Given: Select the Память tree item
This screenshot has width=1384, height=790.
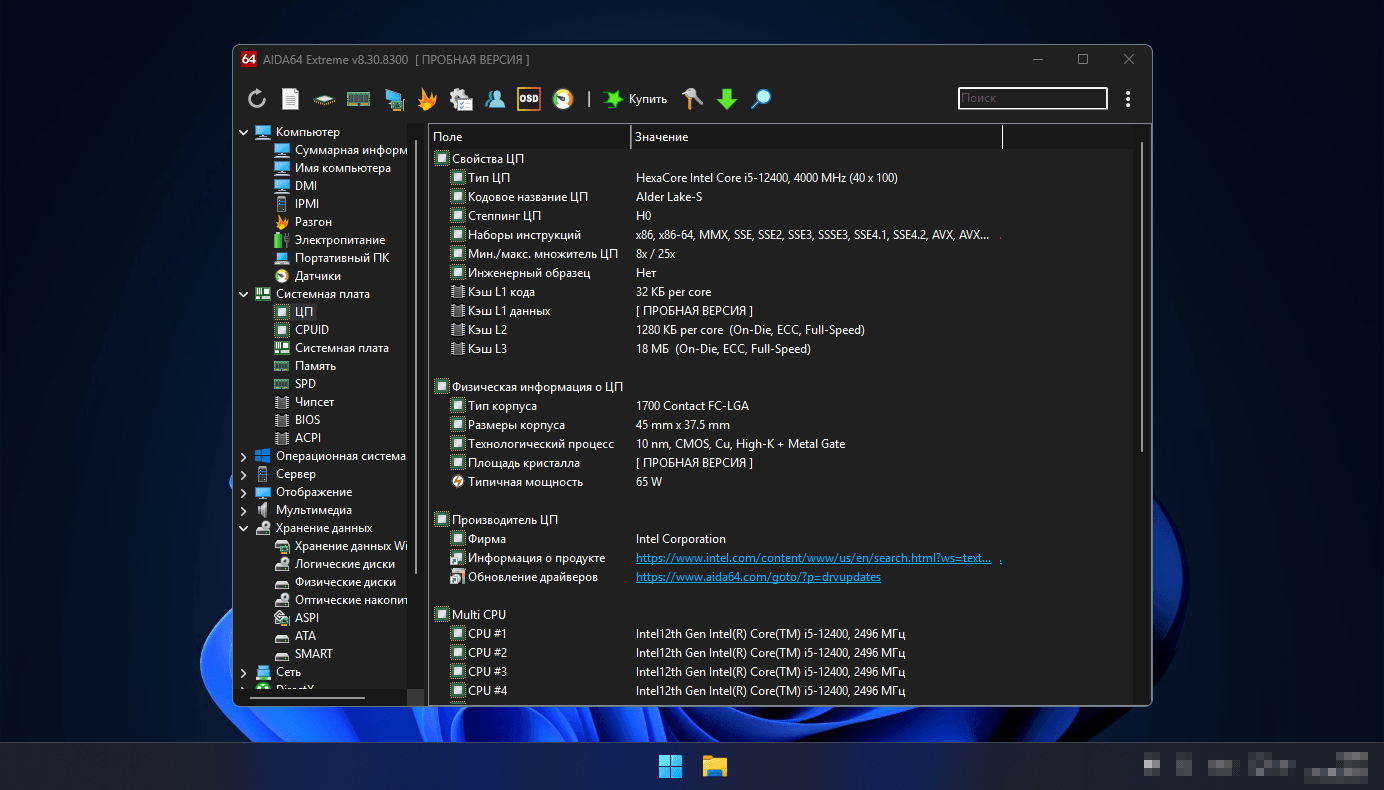Looking at the screenshot, I should tap(305, 366).
